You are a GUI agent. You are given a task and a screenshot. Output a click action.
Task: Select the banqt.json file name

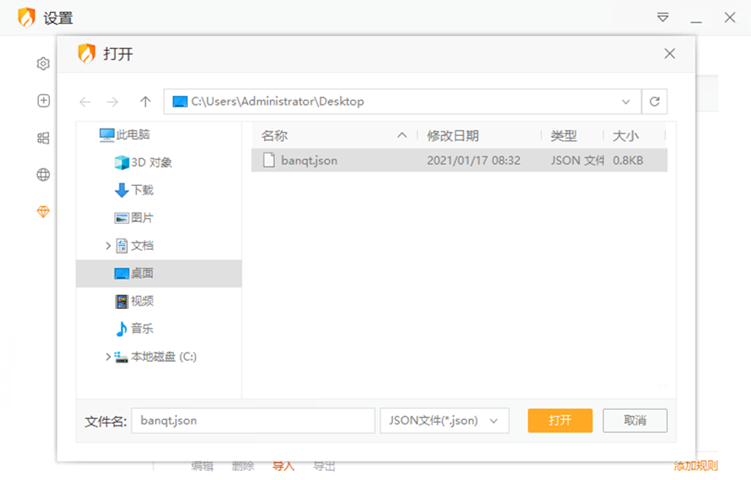pyautogui.click(x=309, y=160)
